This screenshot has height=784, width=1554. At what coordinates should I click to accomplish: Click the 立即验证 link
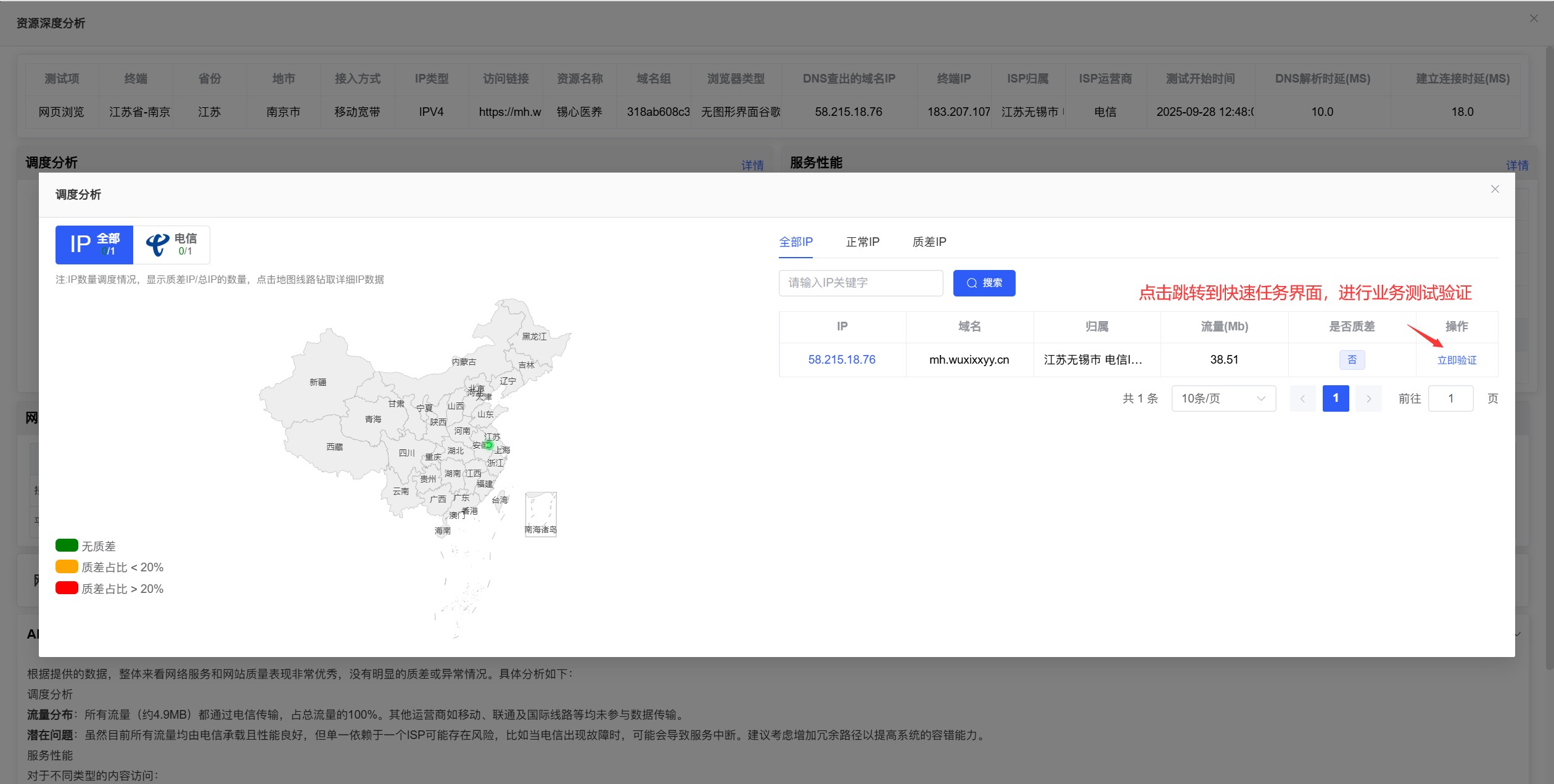click(x=1457, y=360)
